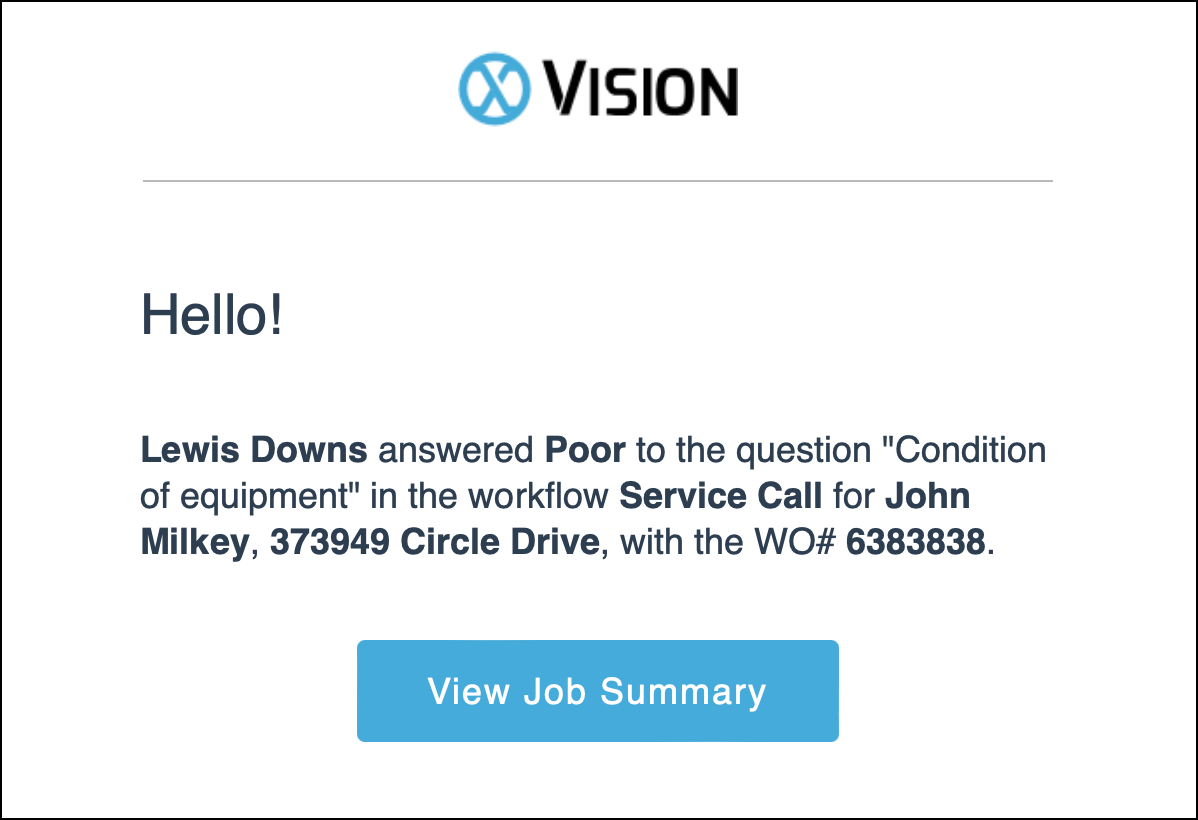Click the Hello! greeting heading
The height and width of the screenshot is (820, 1198).
coord(212,314)
